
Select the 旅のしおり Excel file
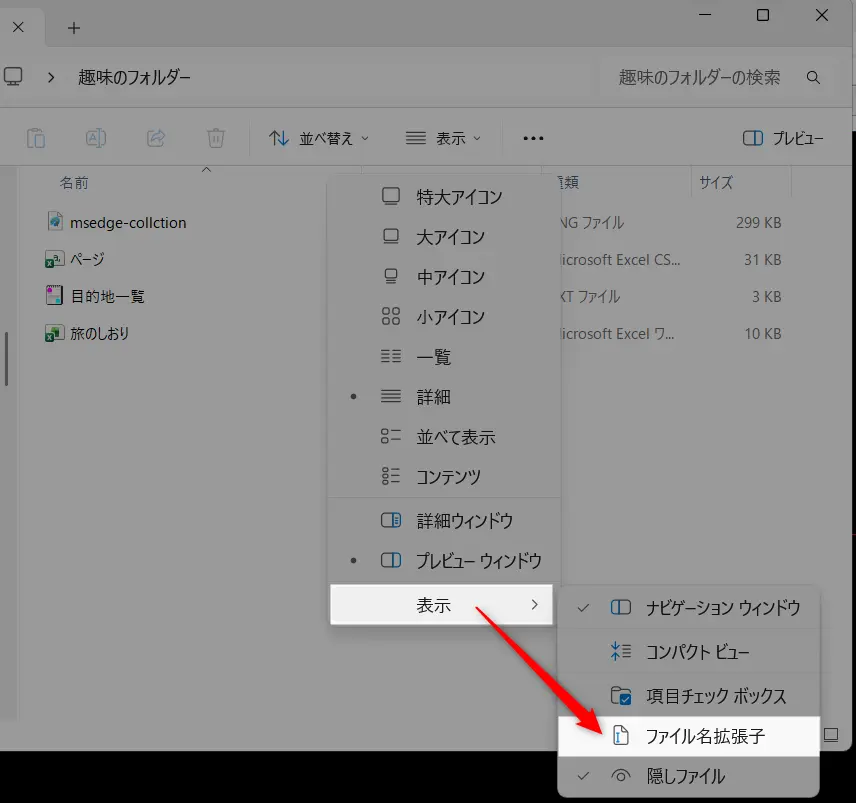tap(99, 333)
